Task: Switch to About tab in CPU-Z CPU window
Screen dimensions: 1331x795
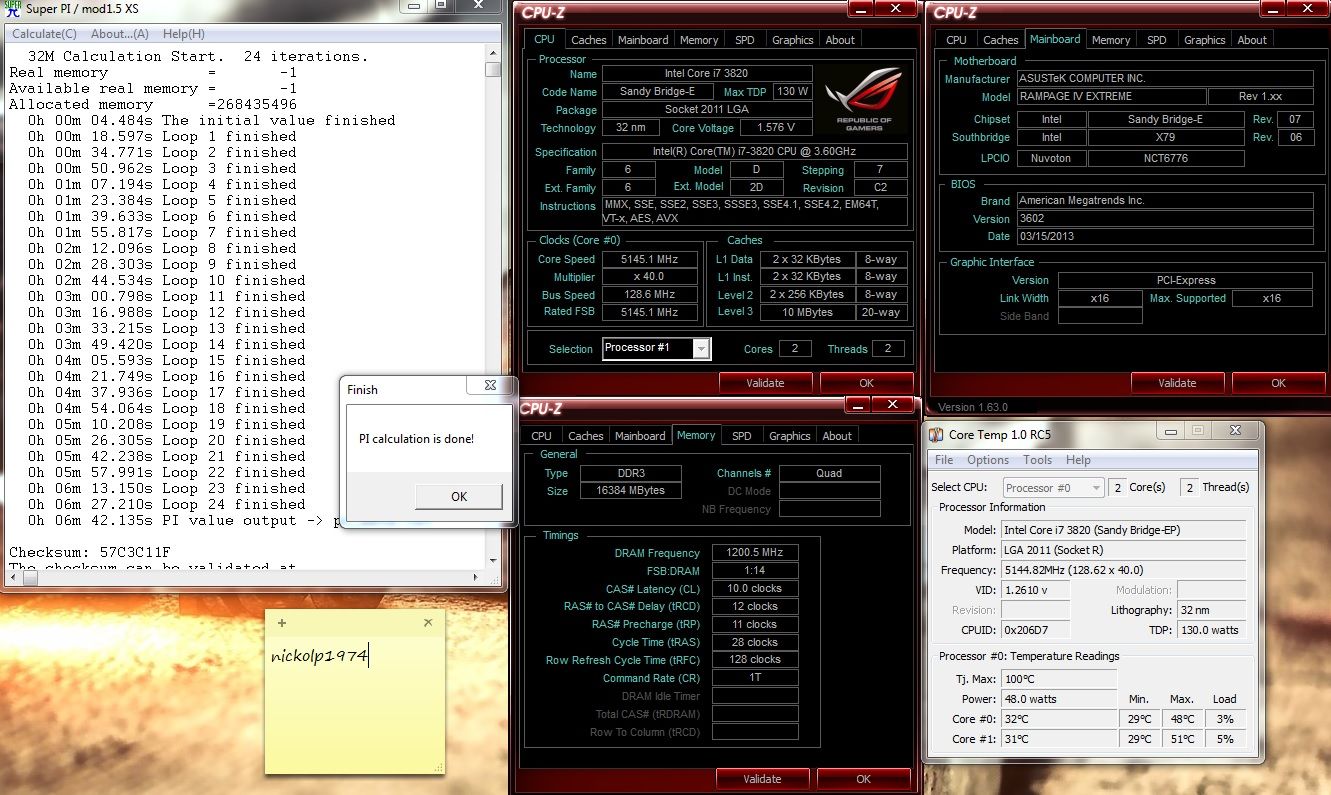Action: pos(840,40)
